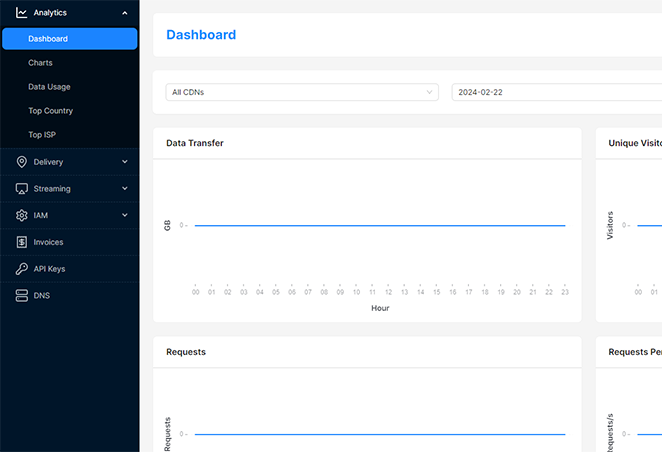The width and height of the screenshot is (662, 452).
Task: Collapse the Analytics section chevron
Action: [x=124, y=13]
